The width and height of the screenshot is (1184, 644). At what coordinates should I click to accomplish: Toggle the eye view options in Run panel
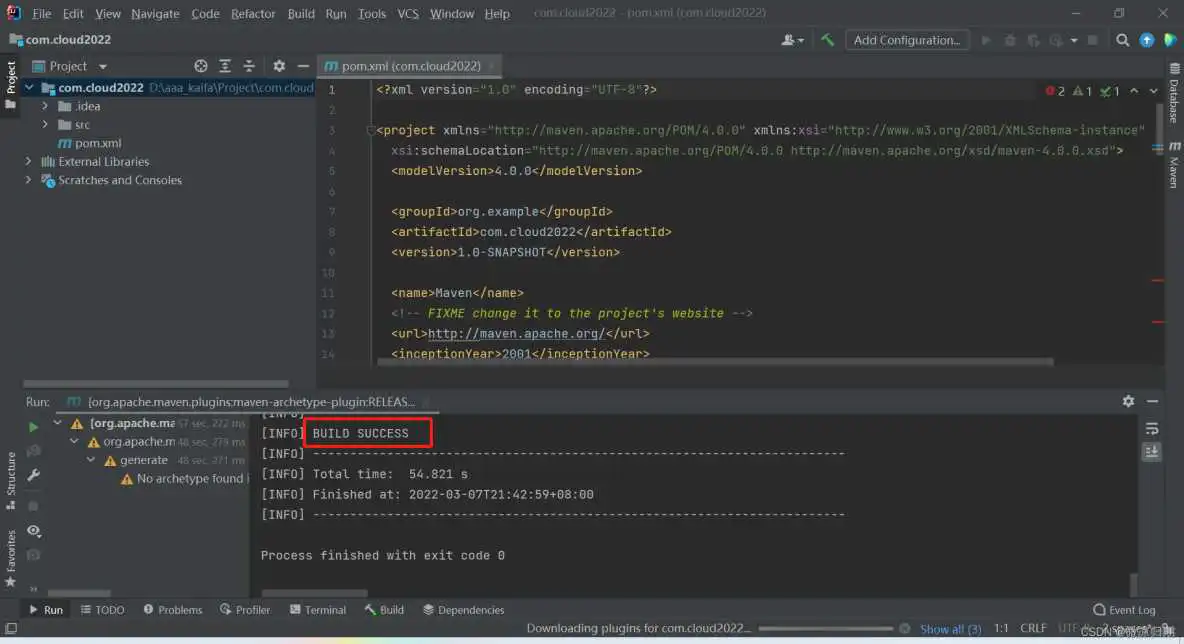pyautogui.click(x=34, y=531)
